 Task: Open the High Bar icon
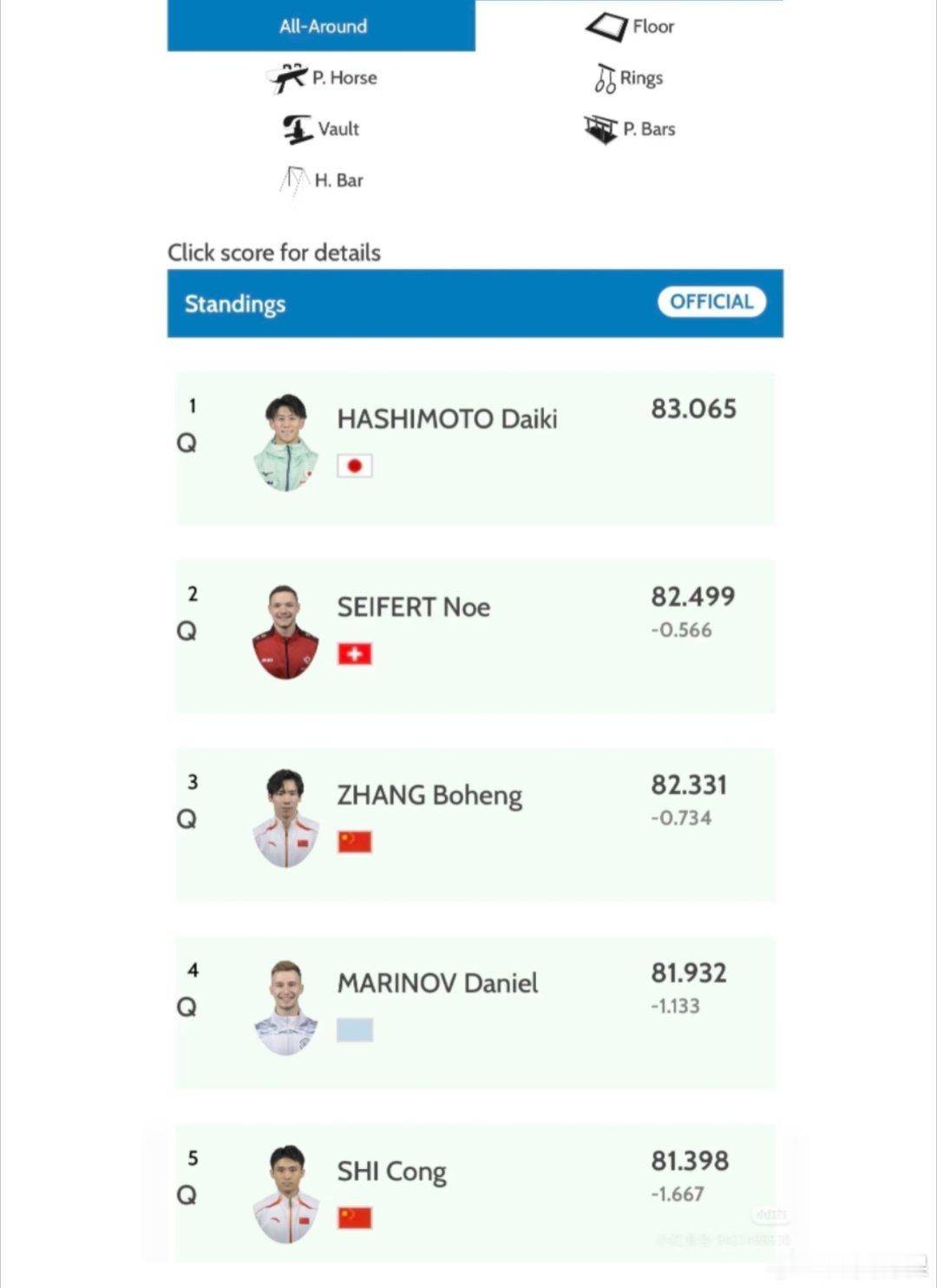(294, 181)
